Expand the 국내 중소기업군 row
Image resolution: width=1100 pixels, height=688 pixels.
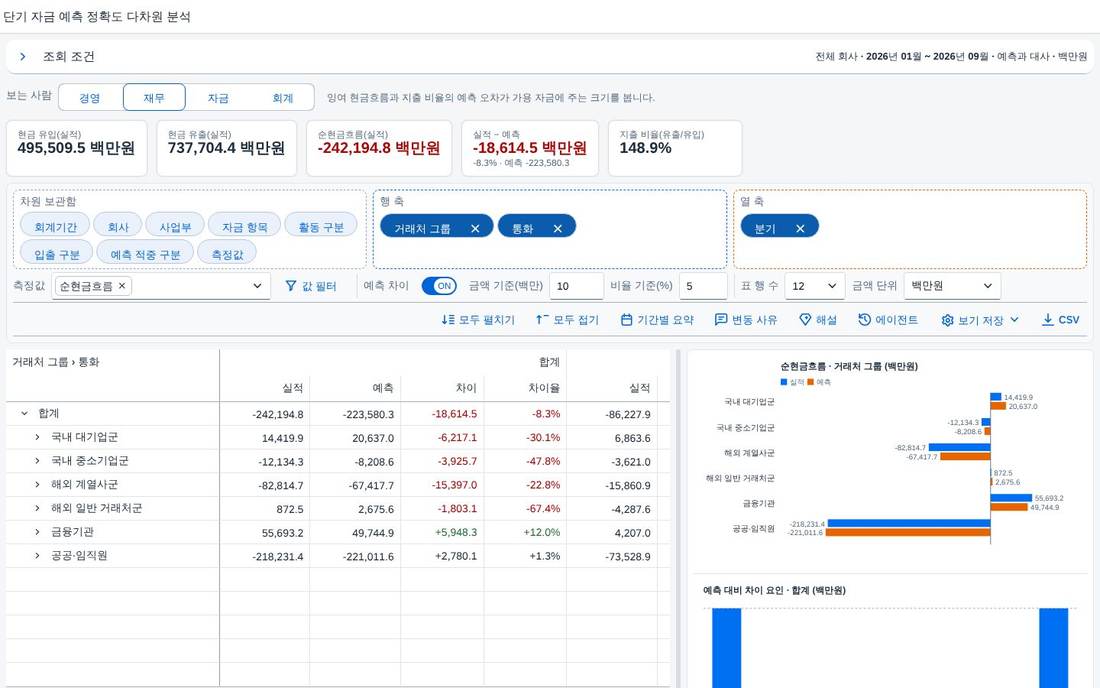coord(37,461)
